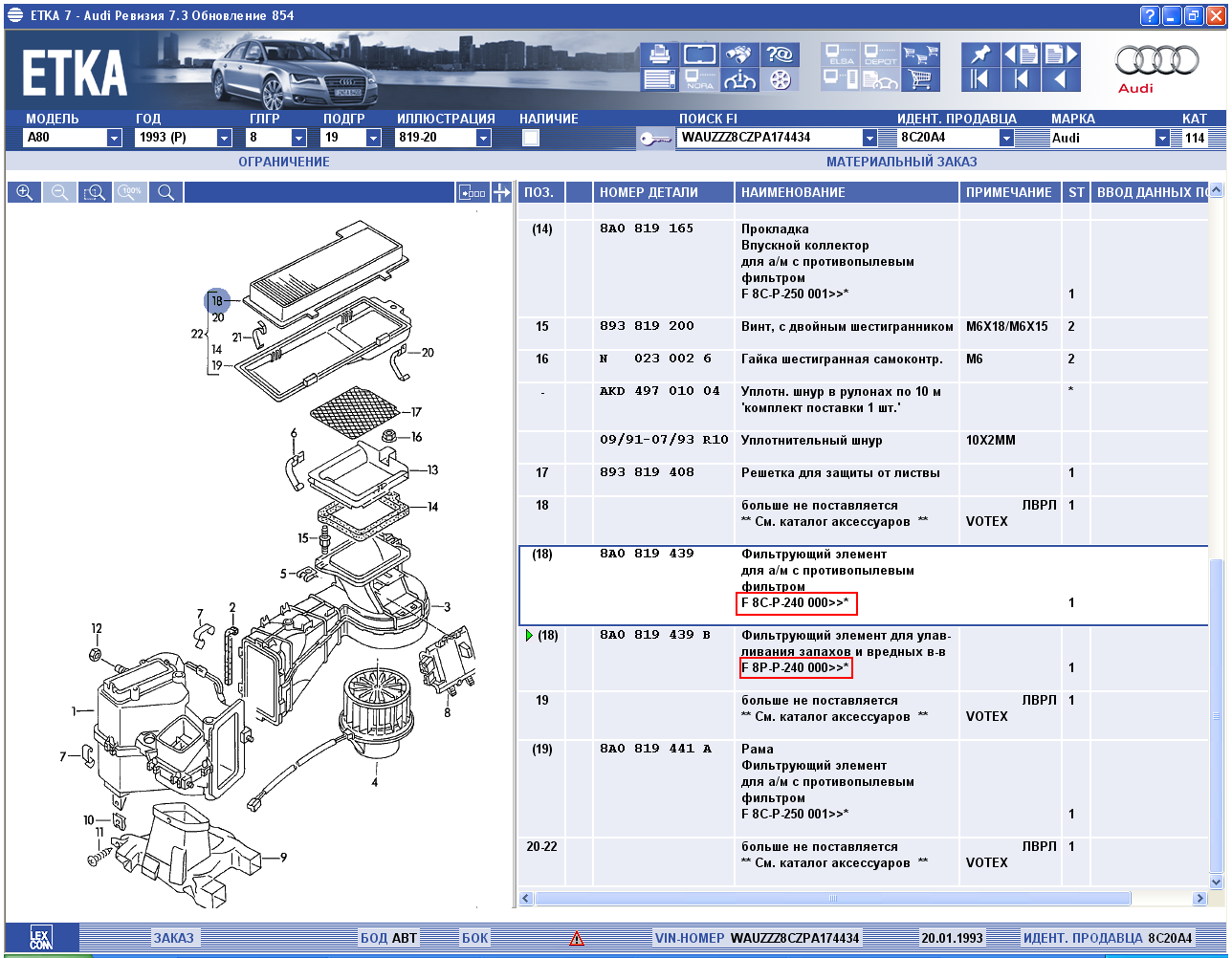The width and height of the screenshot is (1232, 958).
Task: Click the БОК button in status bar
Action: [474, 938]
